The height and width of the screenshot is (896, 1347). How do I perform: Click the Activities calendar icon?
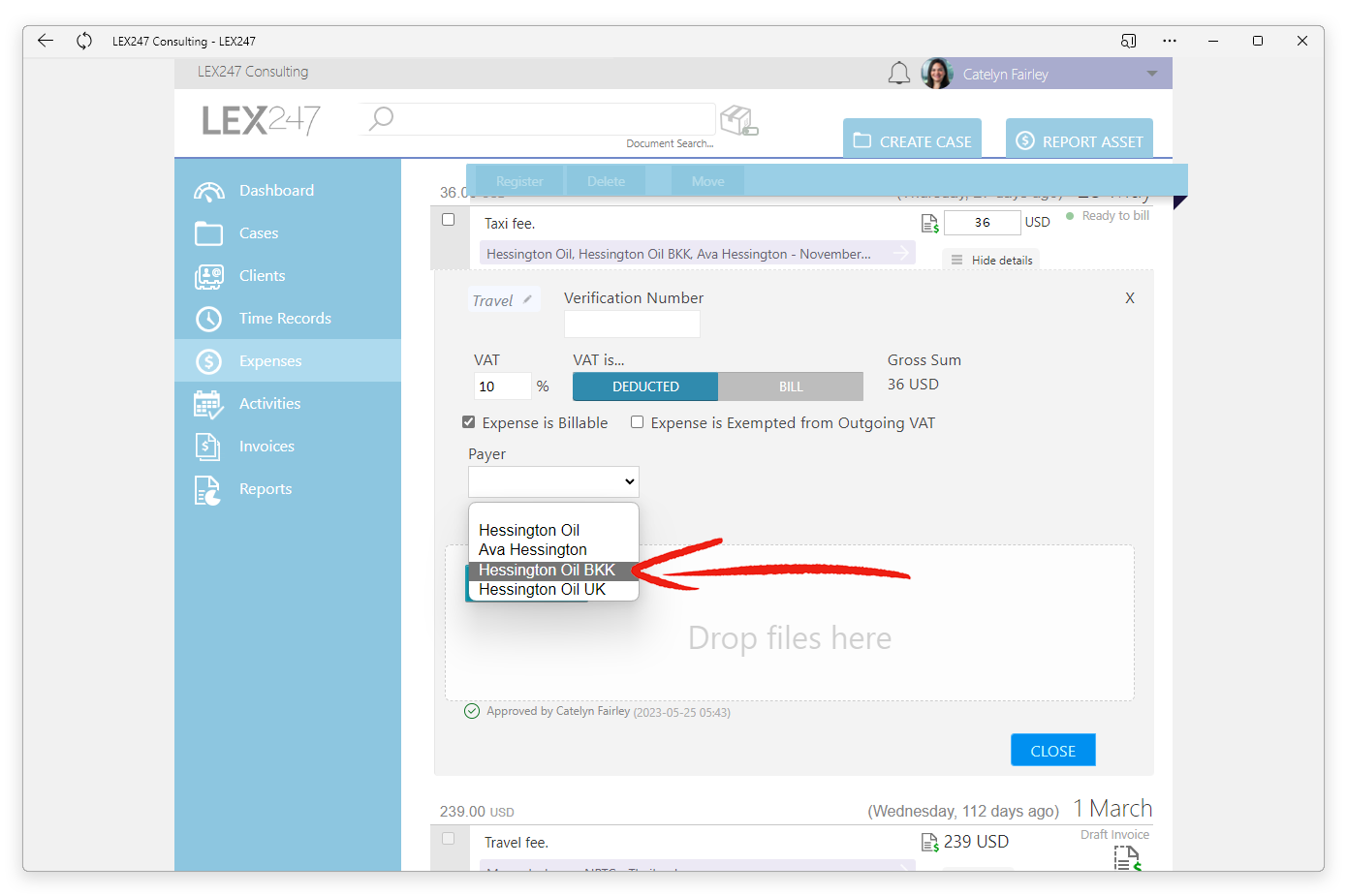pyautogui.click(x=208, y=405)
